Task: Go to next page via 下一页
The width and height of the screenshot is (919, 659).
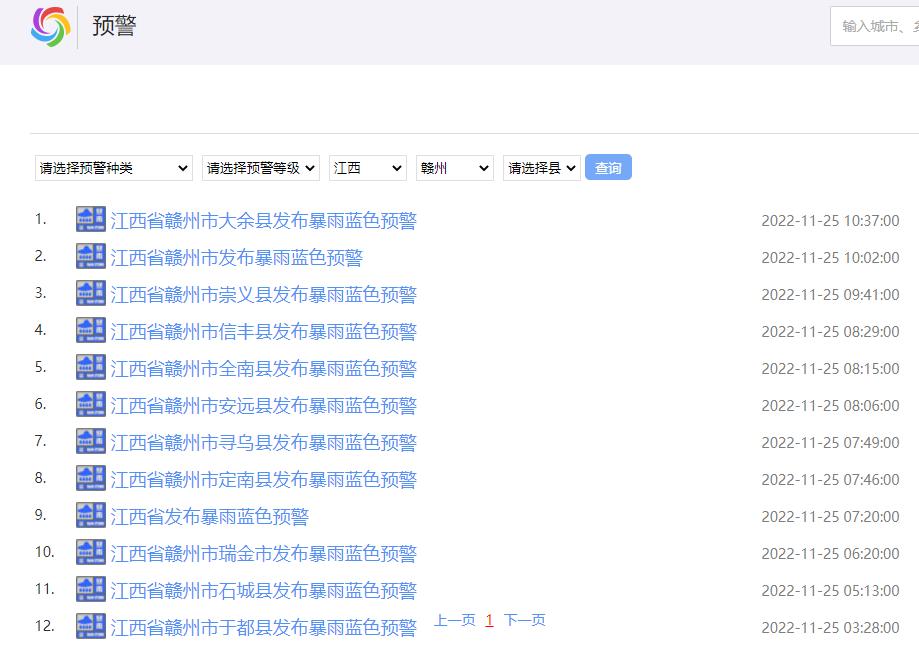Action: point(524,620)
